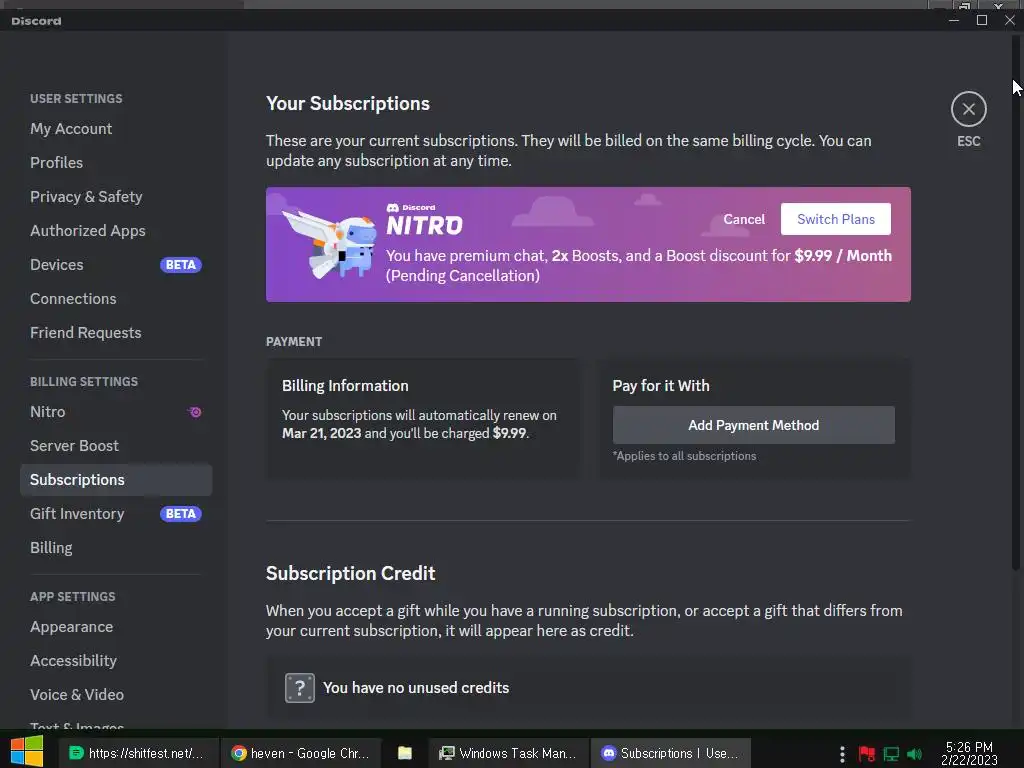1024x768 pixels.
Task: Open Server Boost settings
Action: [74, 445]
